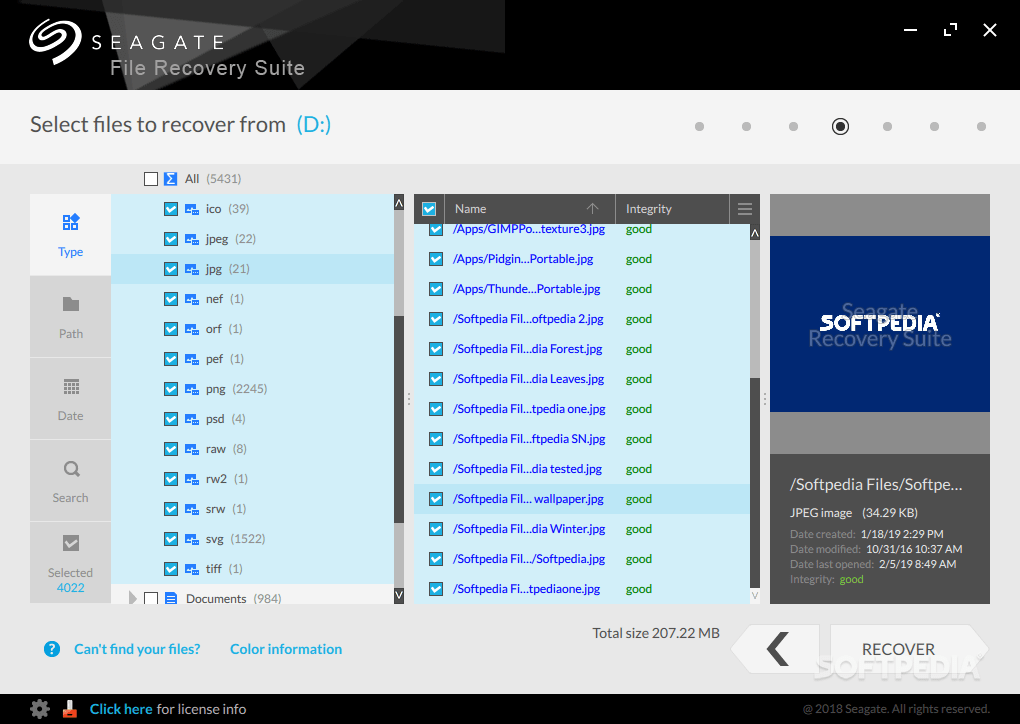Click the red license status icon
Image resolution: width=1020 pixels, height=724 pixels.
(69, 708)
